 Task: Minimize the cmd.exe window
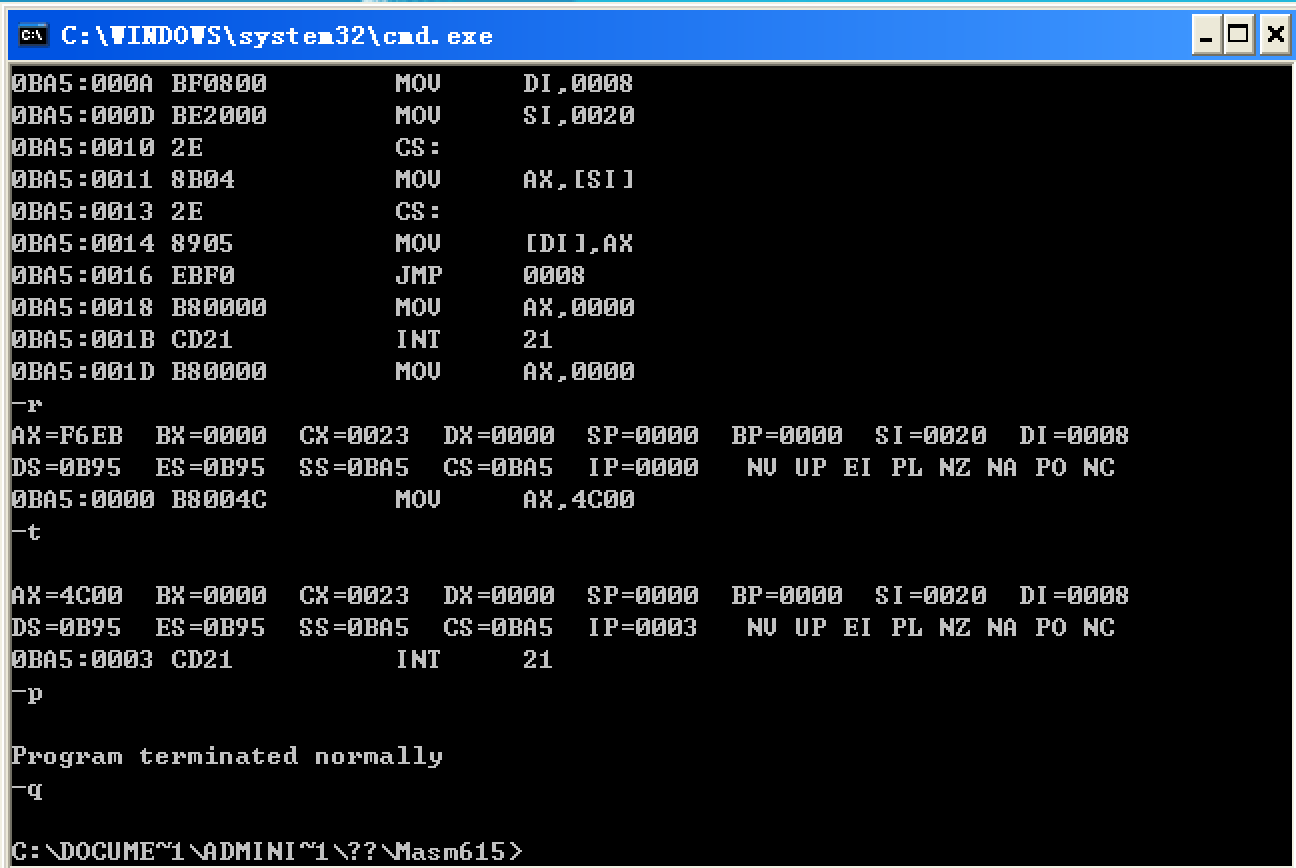[x=1207, y=37]
